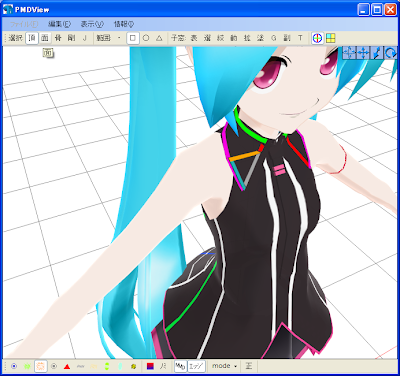
Task: Toggle the gray circled dot icon
Action: pos(54,366)
